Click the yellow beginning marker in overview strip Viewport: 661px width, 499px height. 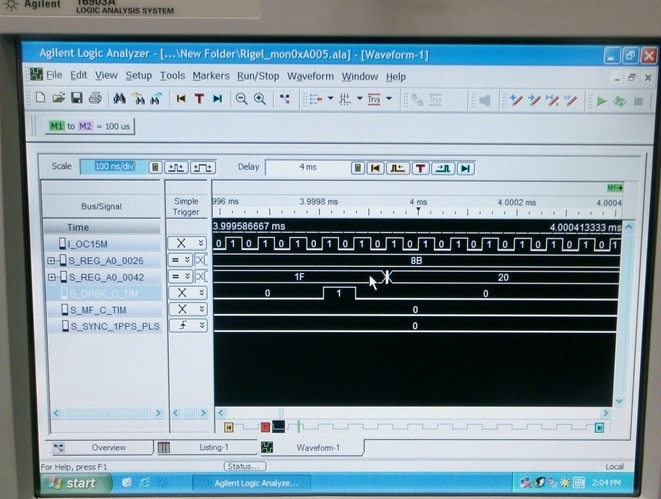pyautogui.click(x=229, y=427)
